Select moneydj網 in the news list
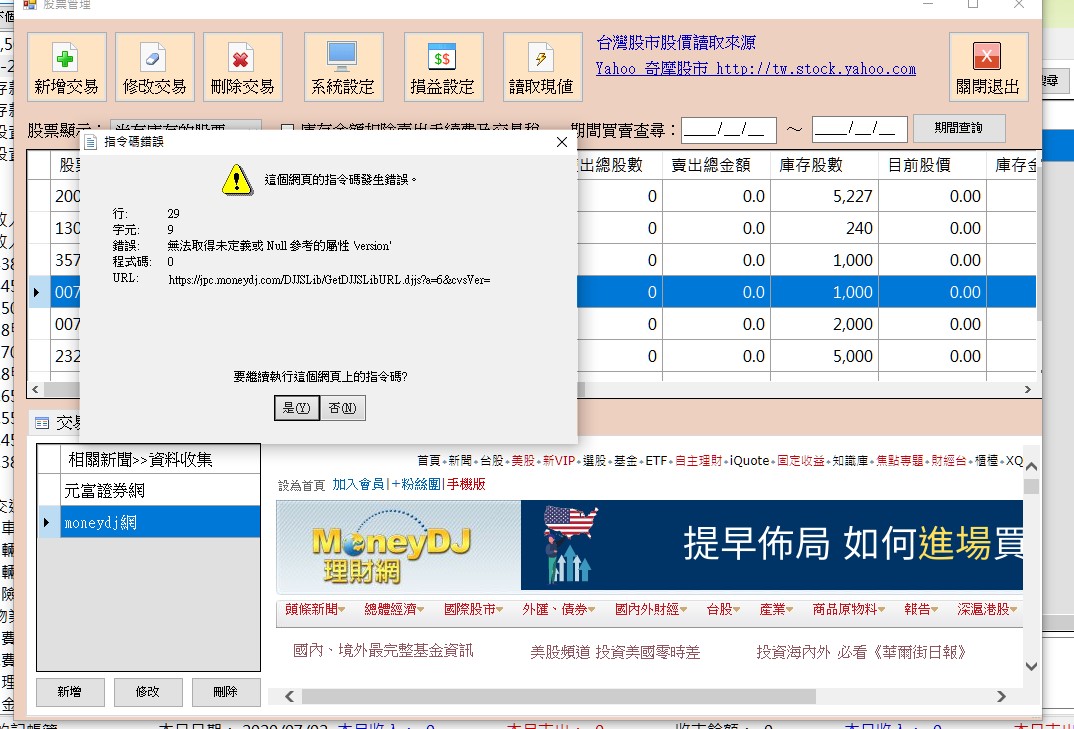This screenshot has height=729, width=1074. click(x=160, y=522)
